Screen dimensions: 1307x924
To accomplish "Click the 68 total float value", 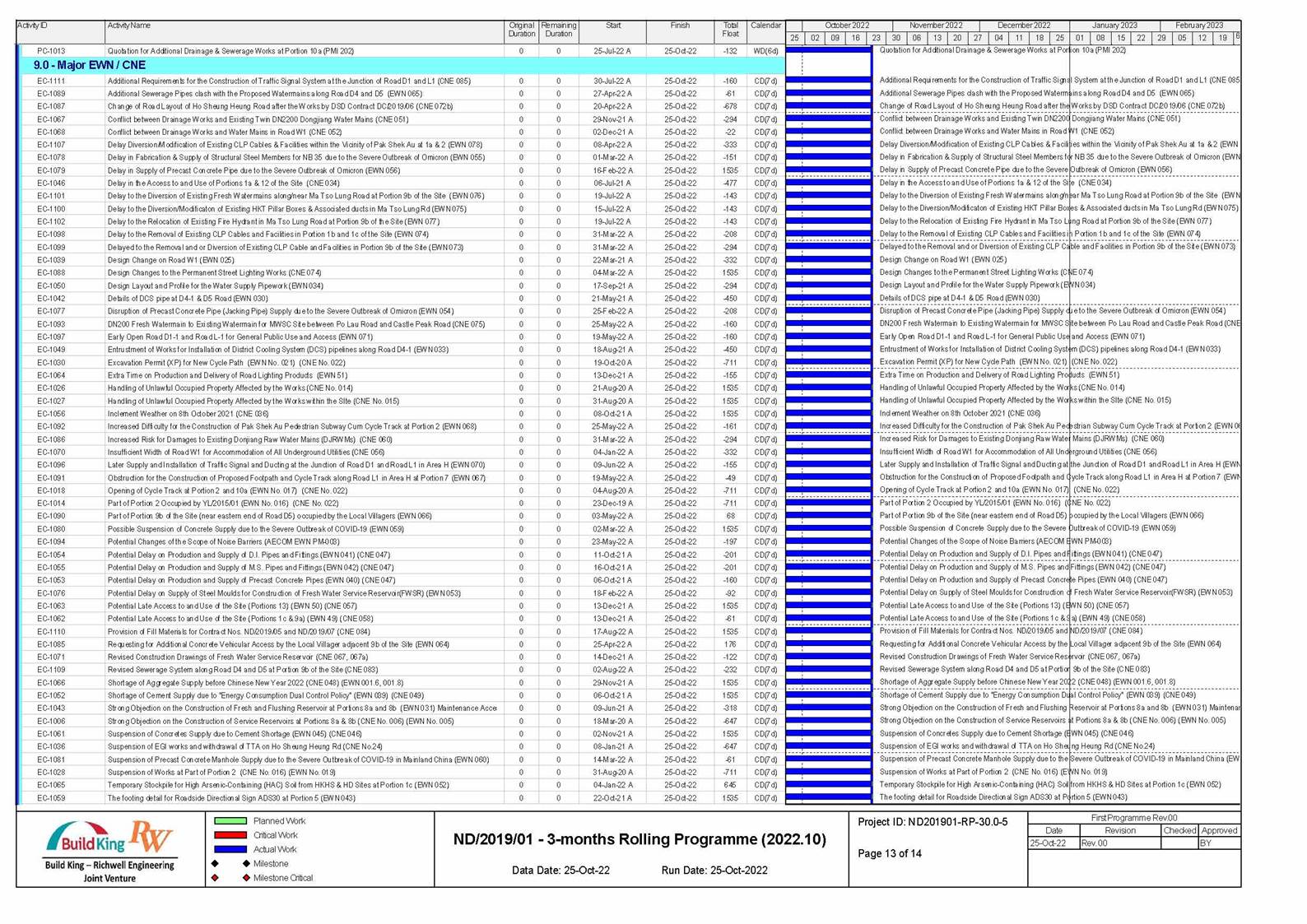I will [x=729, y=516].
